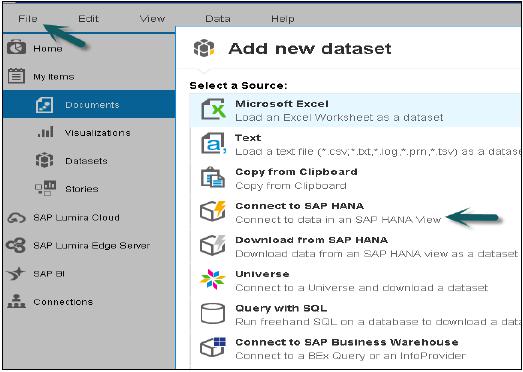Screen dimensions: 523x372
Task: Click 'Connect to a BEx Query or an InfoProvider'
Action: (350, 356)
